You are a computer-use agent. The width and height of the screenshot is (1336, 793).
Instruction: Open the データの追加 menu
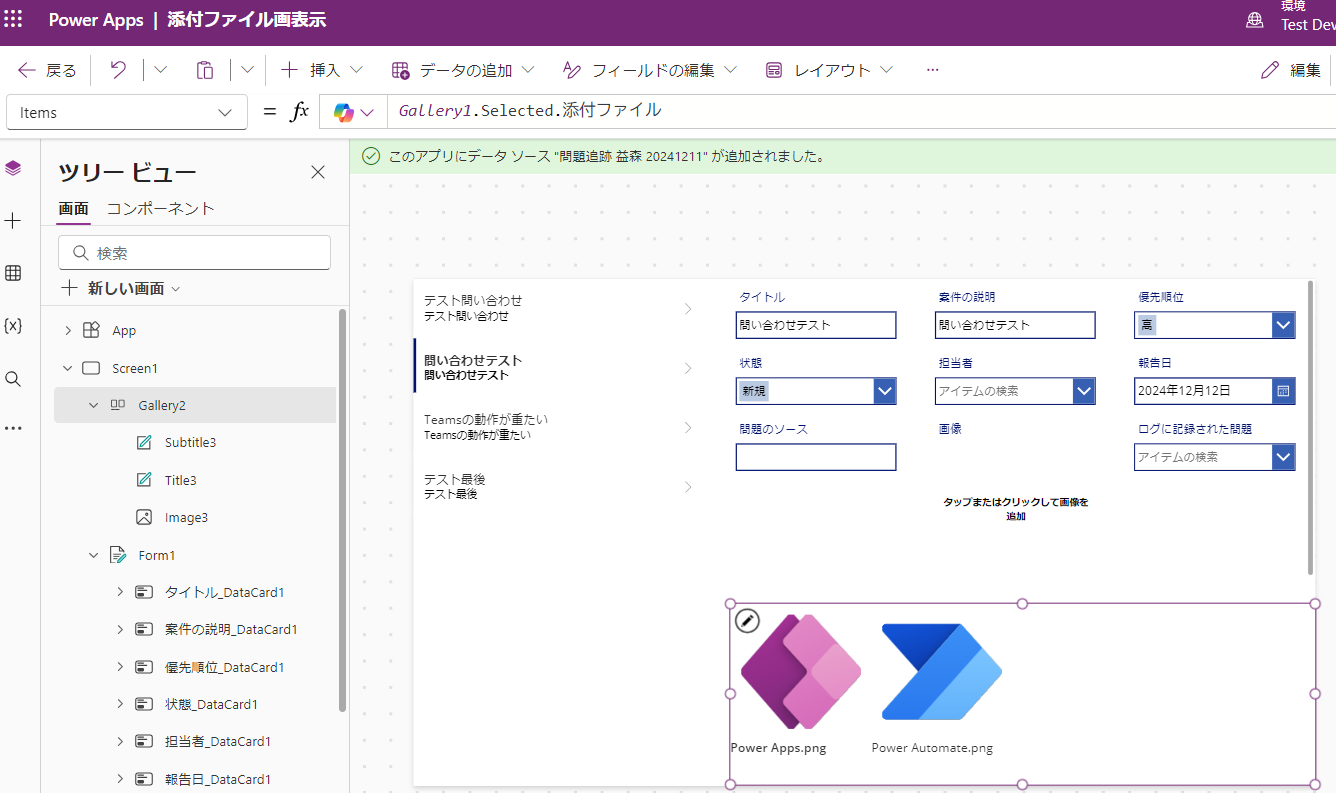(463, 70)
